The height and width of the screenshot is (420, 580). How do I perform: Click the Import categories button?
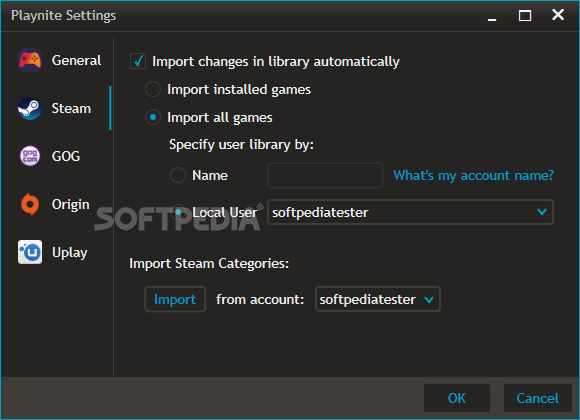pos(175,299)
